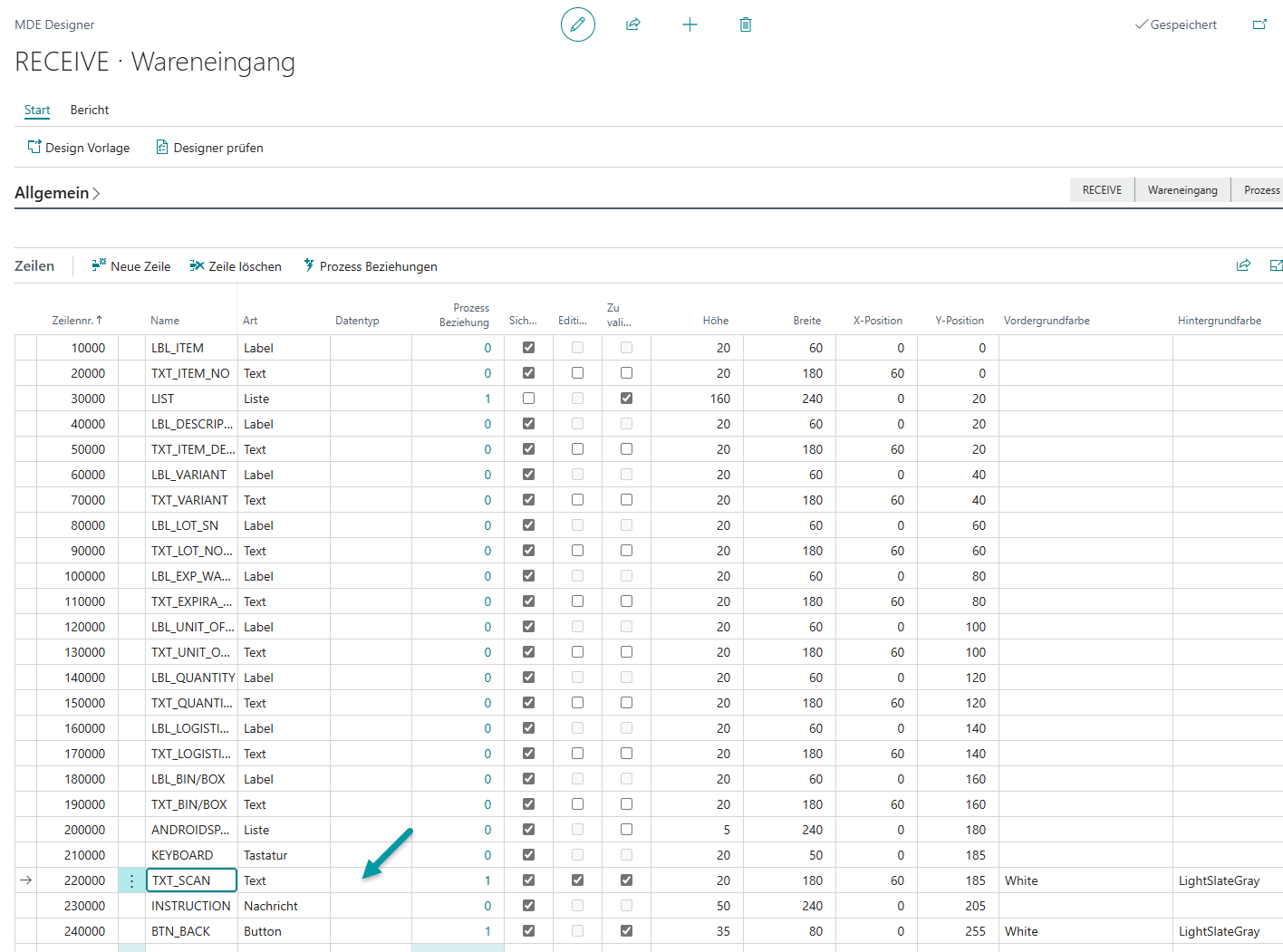Toggle Zu validieren checkbox for LIST row
This screenshot has height=952, width=1283.
[627, 399]
